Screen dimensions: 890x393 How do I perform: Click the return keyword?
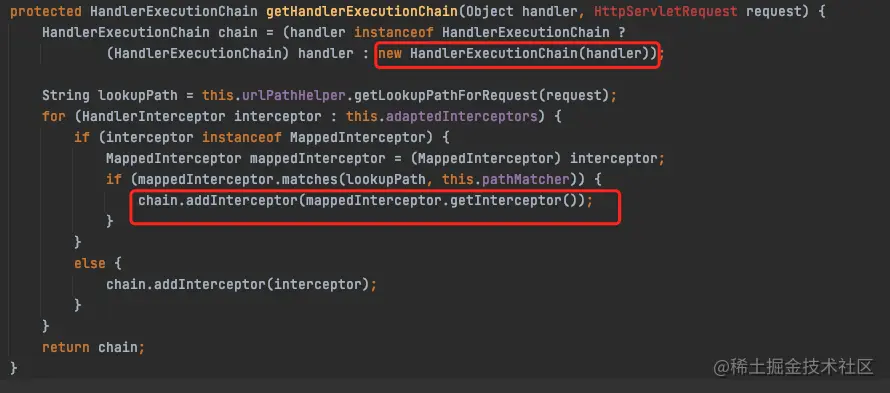[x=66, y=347]
